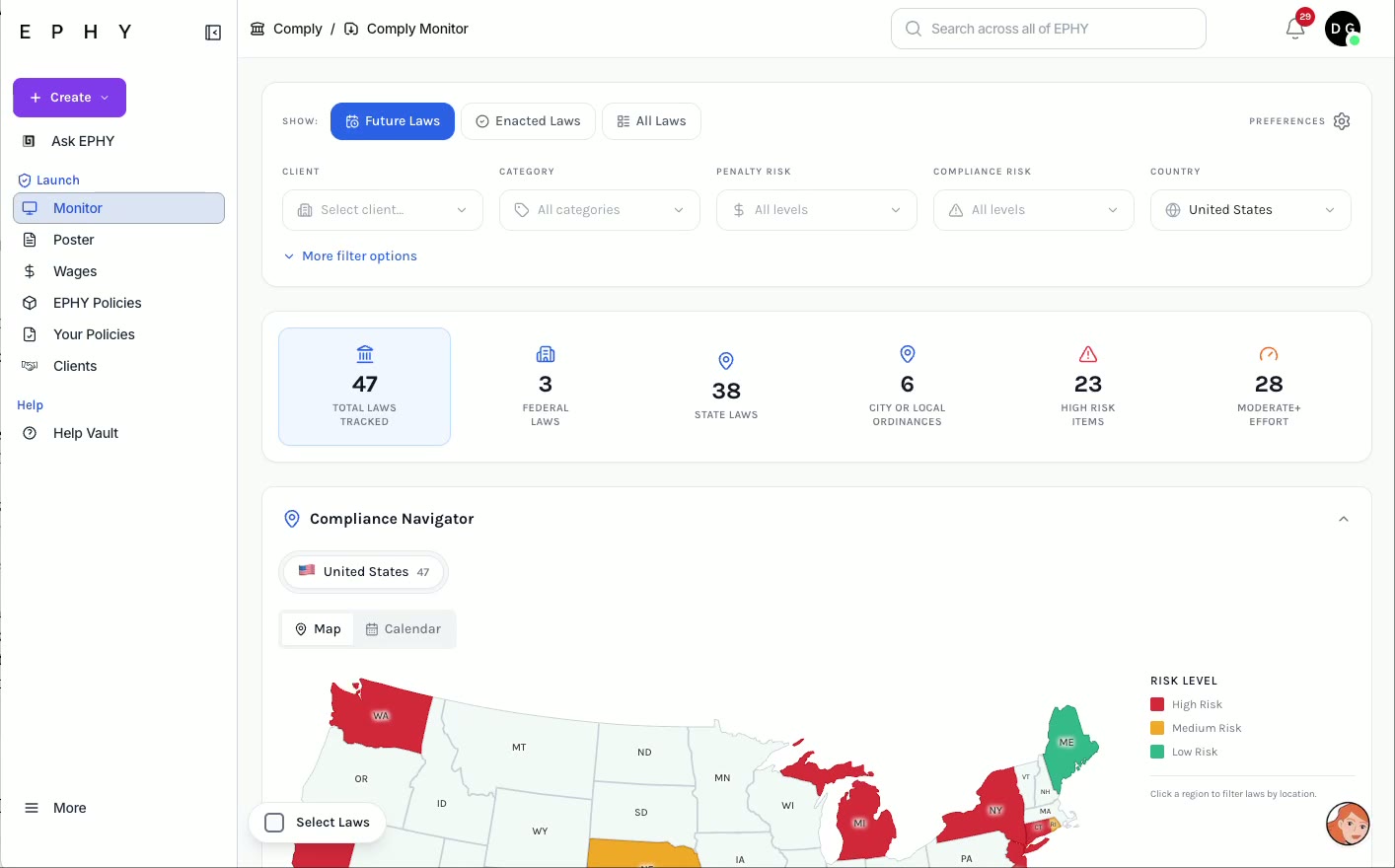Click Comply Monitor breadcrumb
The image size is (1395, 868).
tap(417, 29)
